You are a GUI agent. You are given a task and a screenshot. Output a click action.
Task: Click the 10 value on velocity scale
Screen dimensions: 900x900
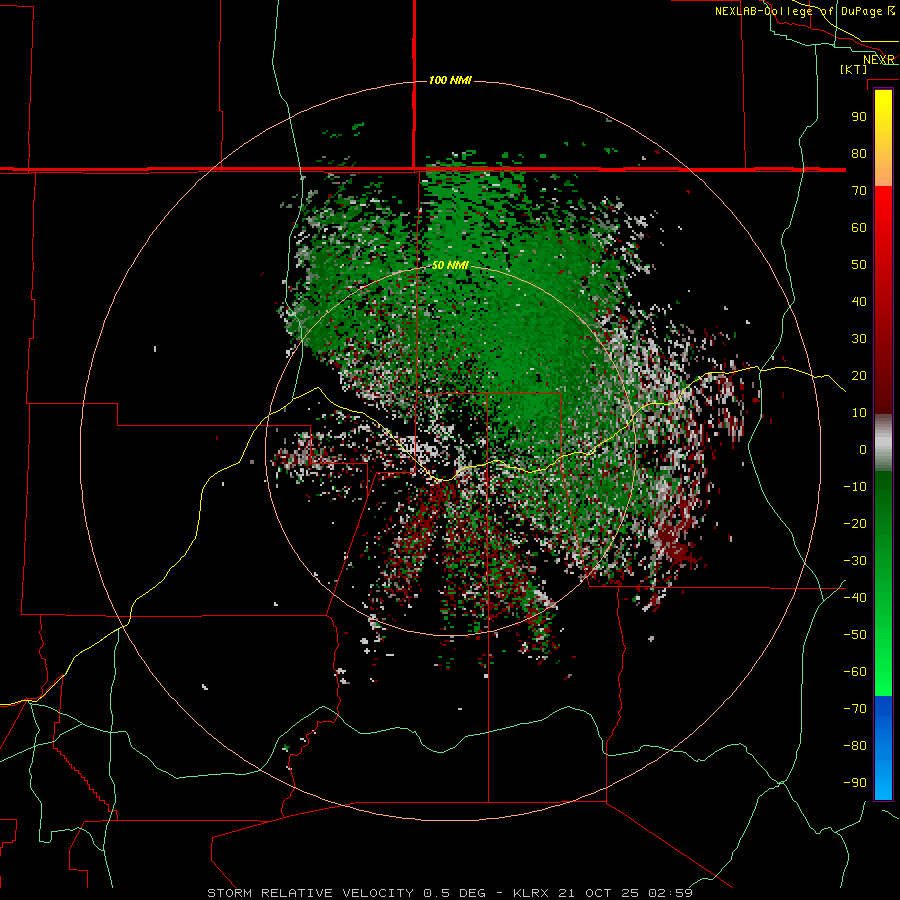coord(859,413)
